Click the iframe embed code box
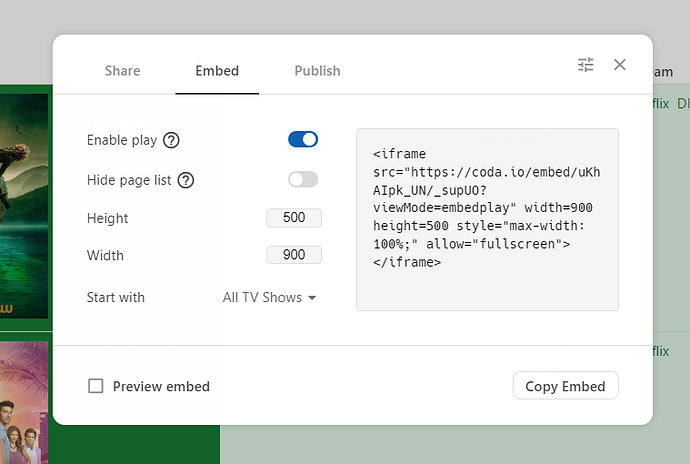690x464 pixels. 487,219
